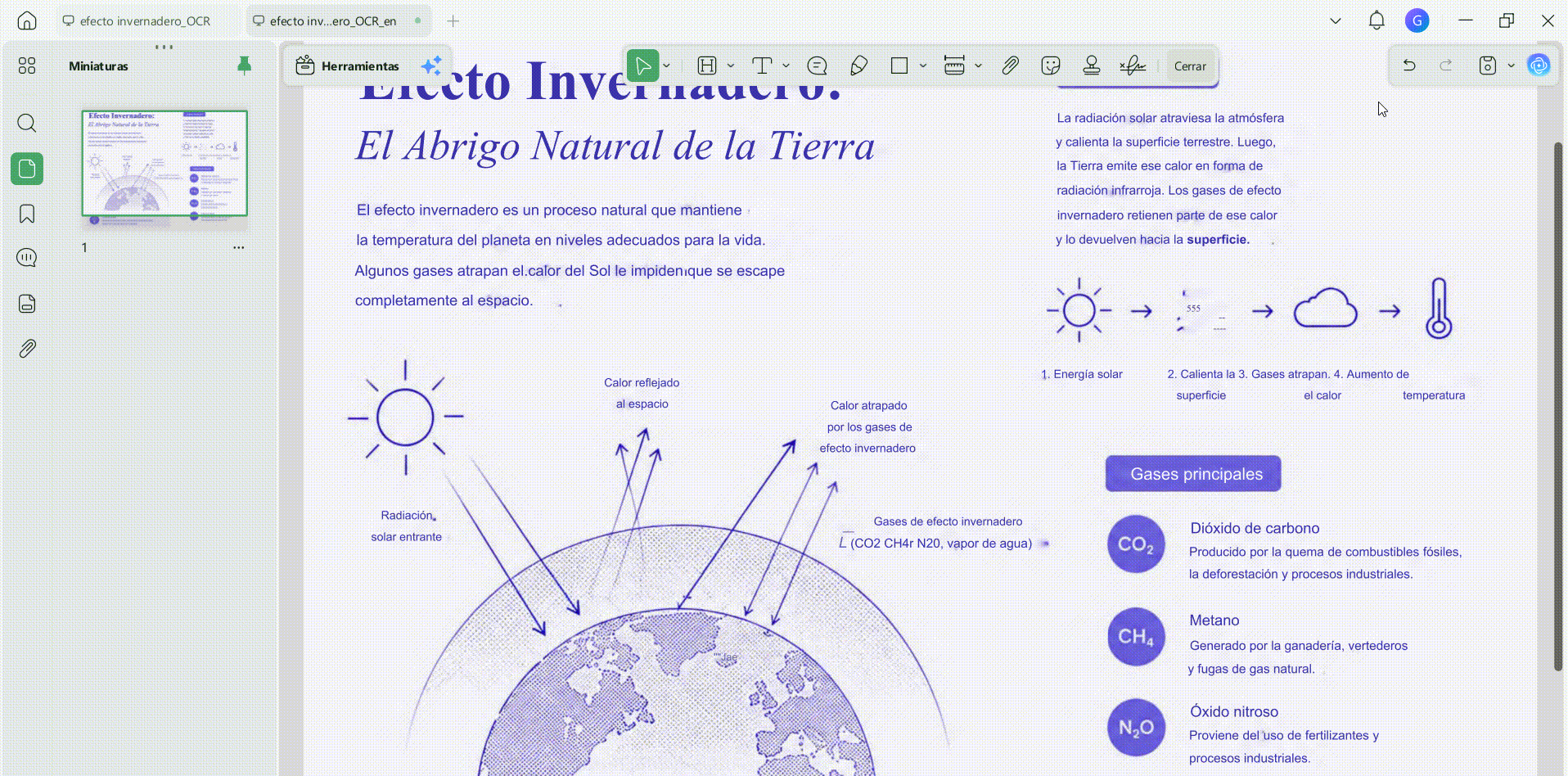Click the Miniaturas panel title

98,66
